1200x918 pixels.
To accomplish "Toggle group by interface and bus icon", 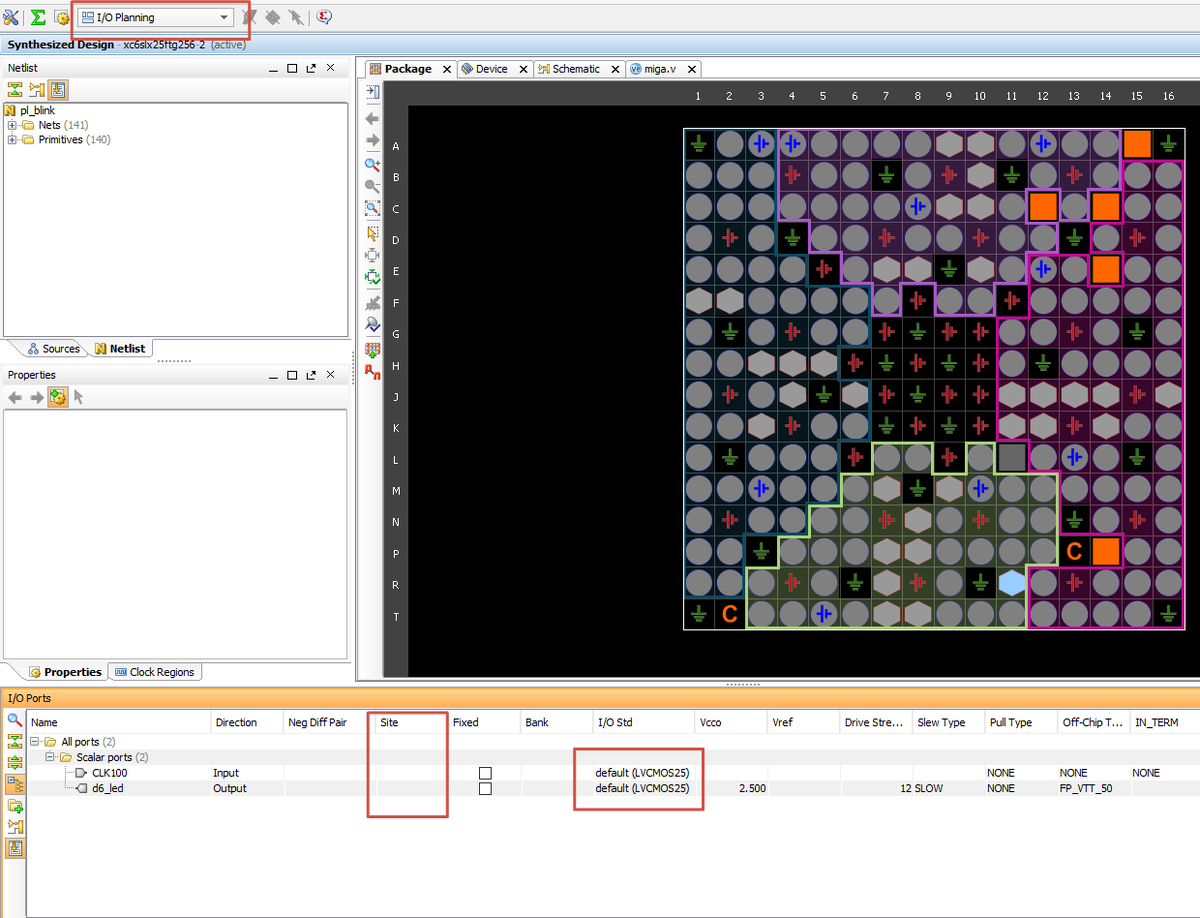I will [15, 783].
